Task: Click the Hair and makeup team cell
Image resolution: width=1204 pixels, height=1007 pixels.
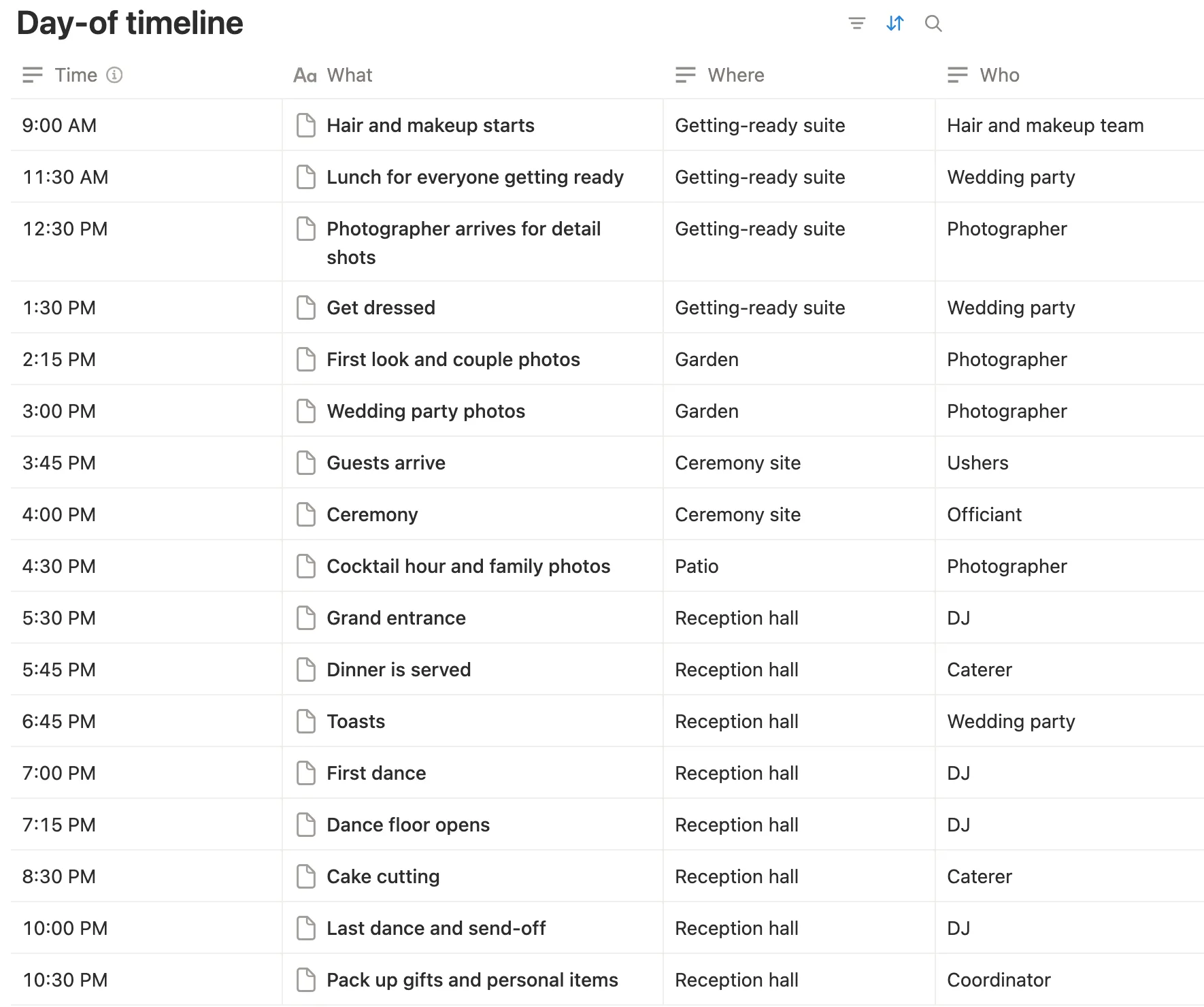Action: pos(1069,125)
